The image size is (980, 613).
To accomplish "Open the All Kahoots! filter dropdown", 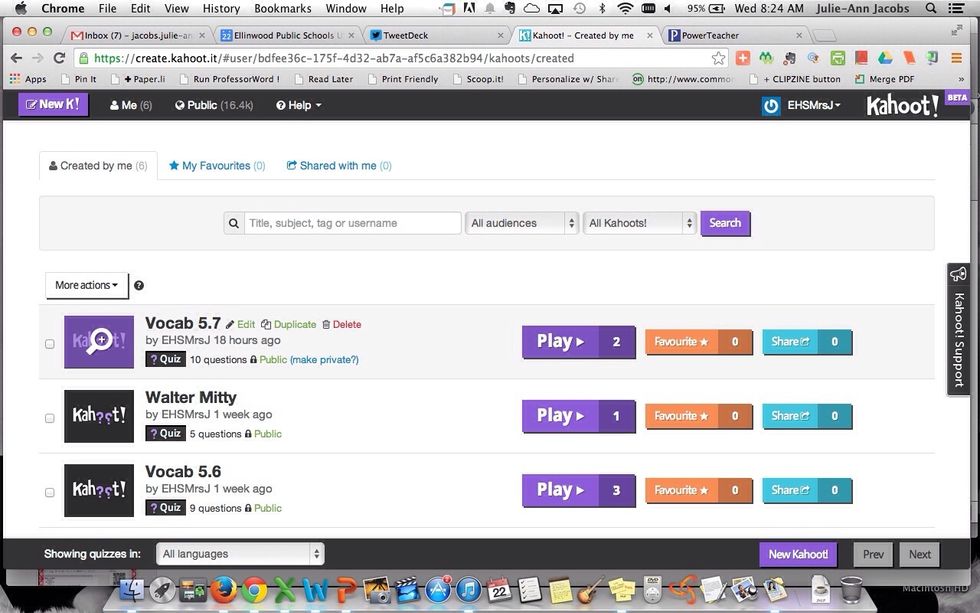I will pyautogui.click(x=640, y=223).
